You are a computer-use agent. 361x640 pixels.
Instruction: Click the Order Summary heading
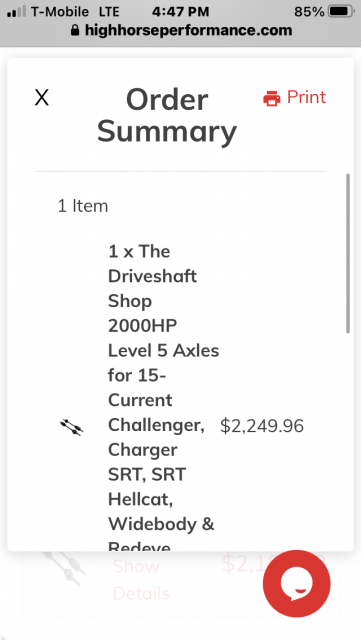(167, 116)
